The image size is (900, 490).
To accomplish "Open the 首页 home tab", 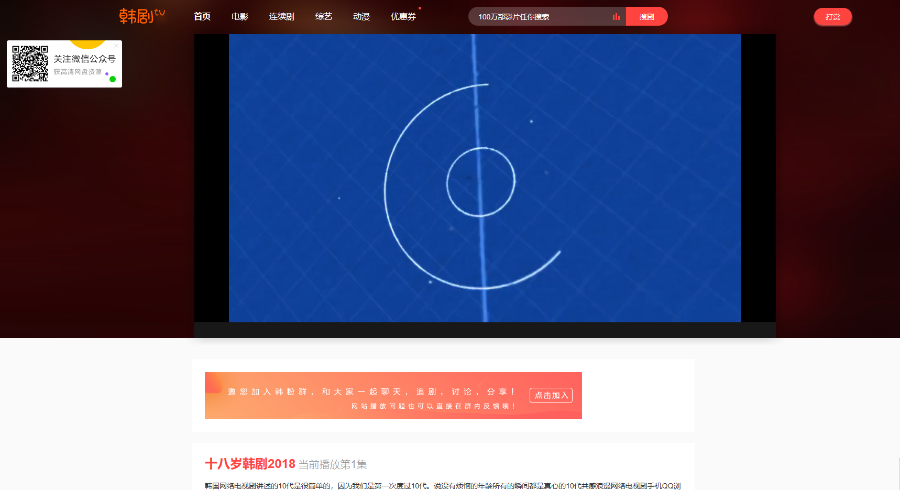I will click(x=202, y=17).
